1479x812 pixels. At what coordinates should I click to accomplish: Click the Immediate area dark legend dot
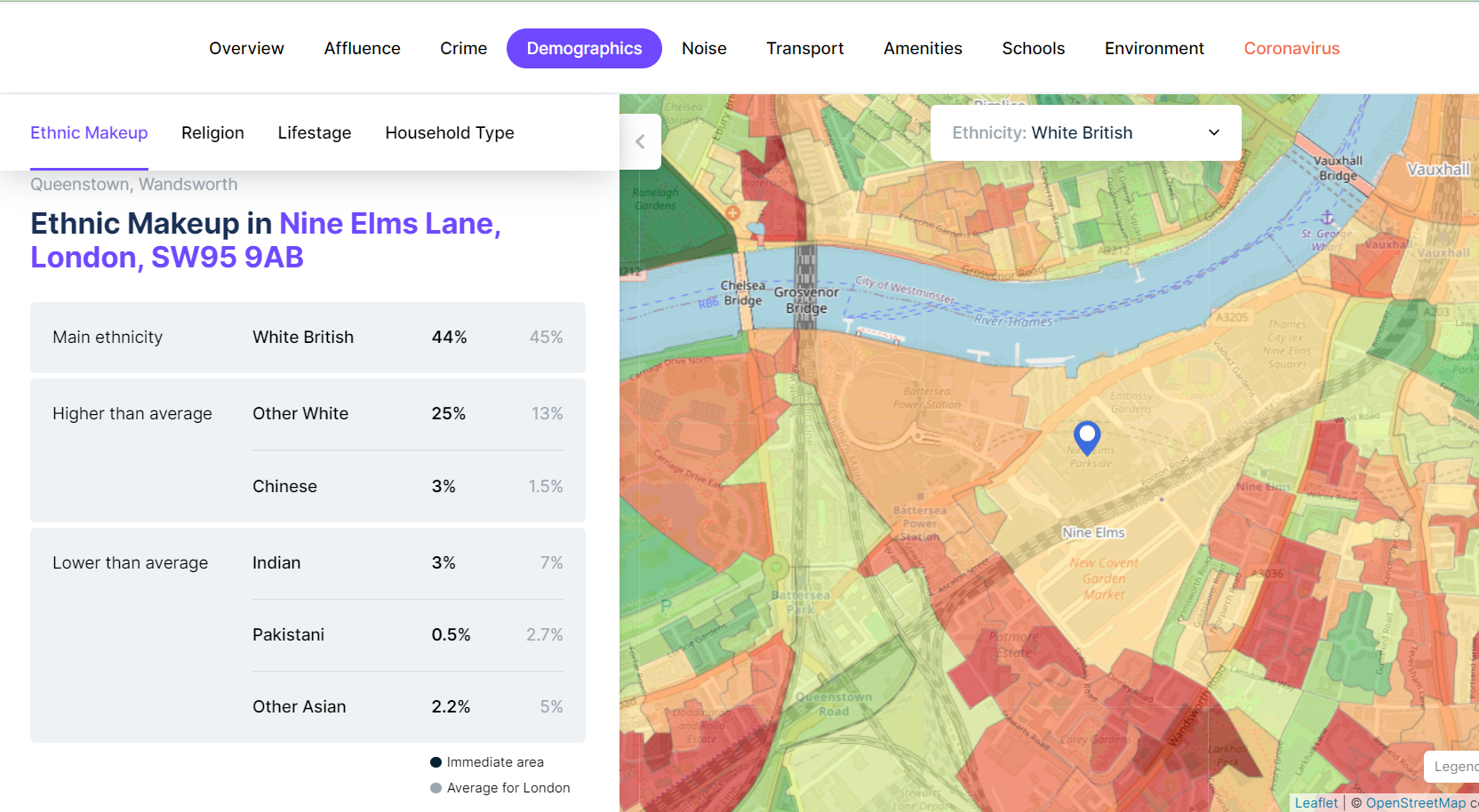[436, 762]
